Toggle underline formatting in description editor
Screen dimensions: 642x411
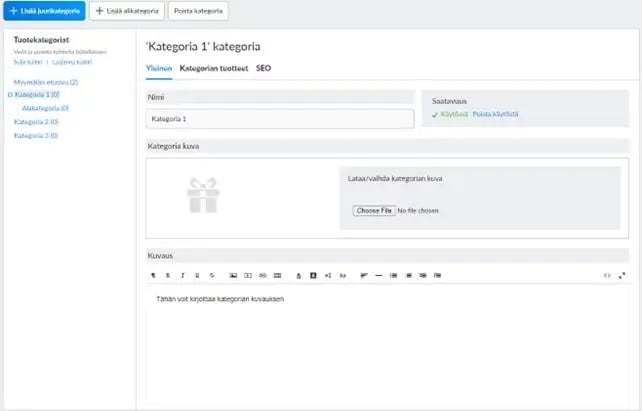click(197, 276)
